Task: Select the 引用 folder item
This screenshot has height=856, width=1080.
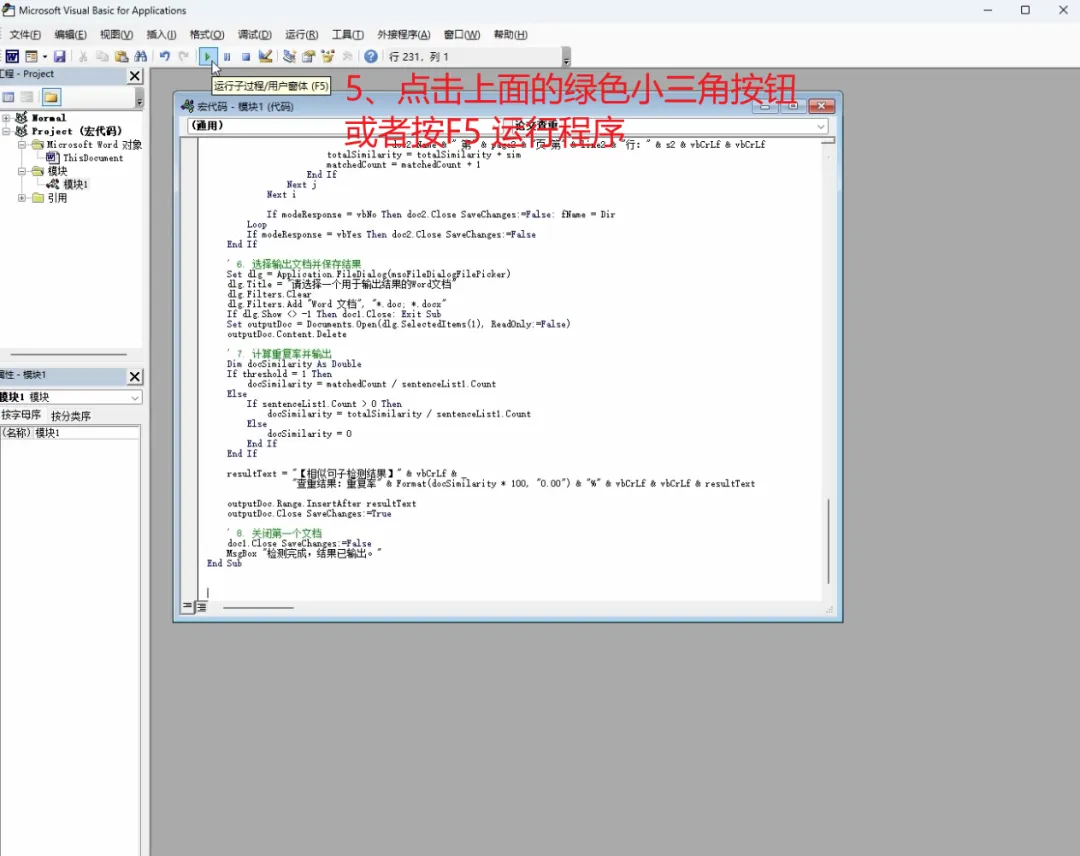Action: (50, 198)
